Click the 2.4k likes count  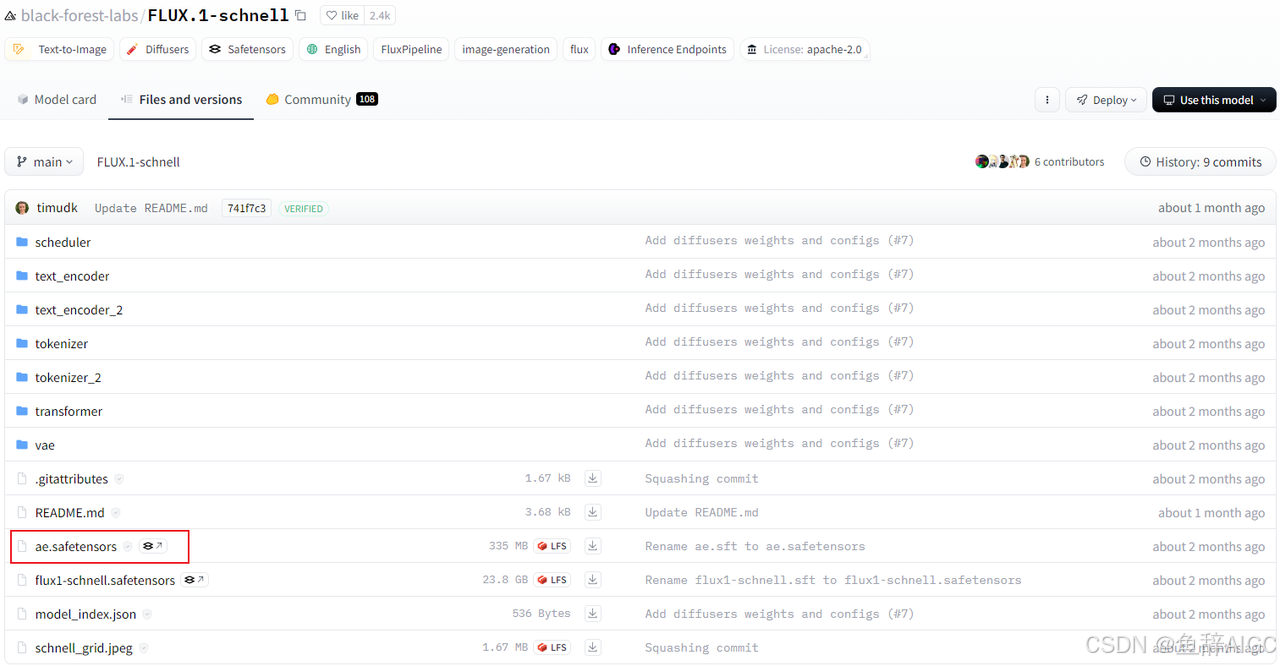click(x=380, y=16)
